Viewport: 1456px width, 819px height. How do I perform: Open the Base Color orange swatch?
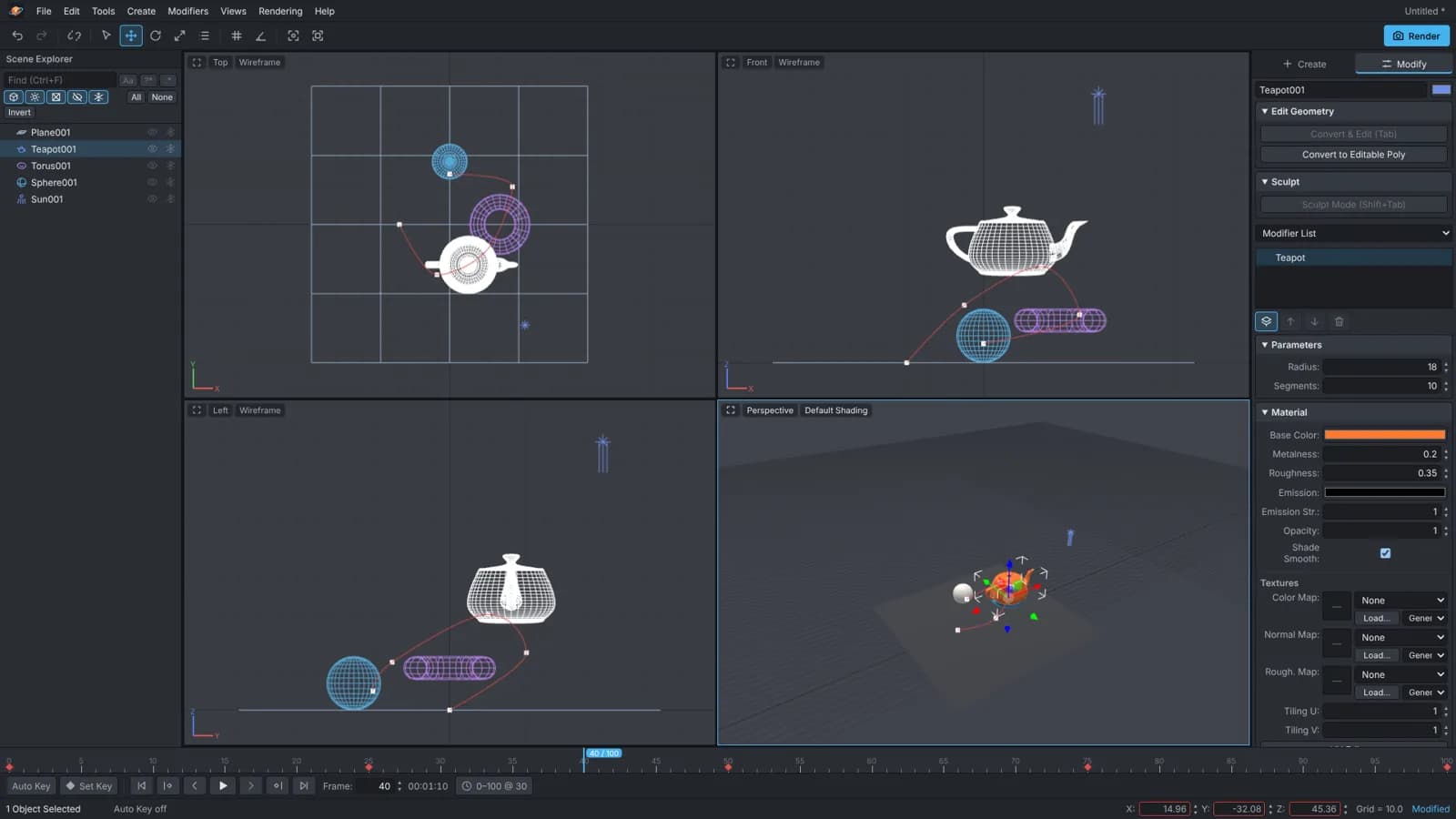(x=1384, y=435)
